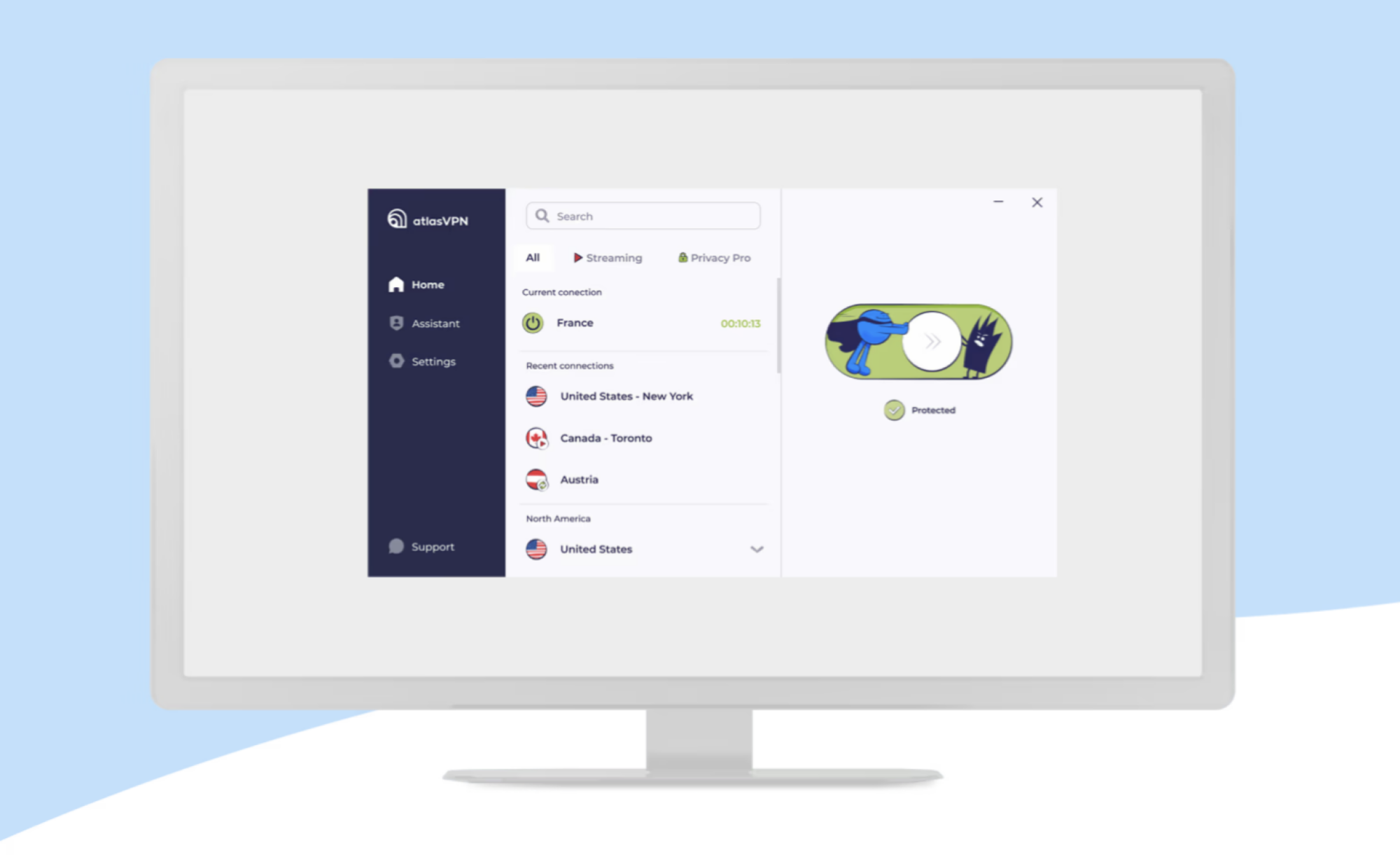Select the Streaming tab filter
The width and height of the screenshot is (1400, 862).
[x=607, y=258]
